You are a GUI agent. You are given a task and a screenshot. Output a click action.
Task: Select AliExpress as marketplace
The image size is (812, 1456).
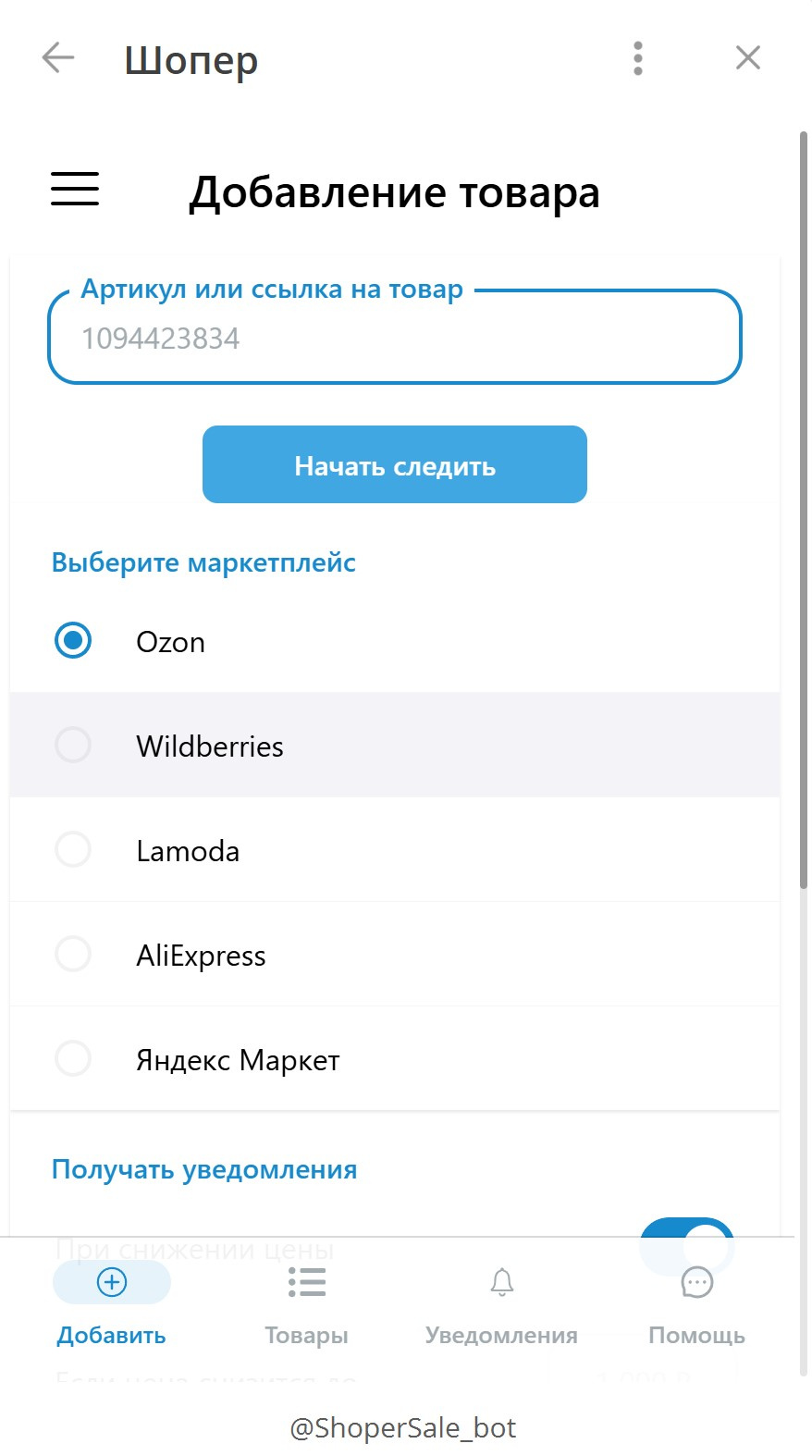(73, 954)
